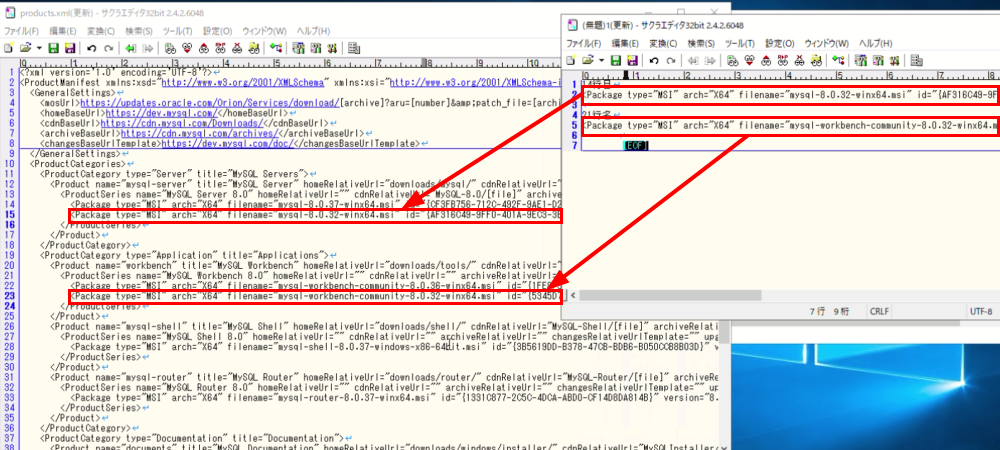Click green Save icon in products.xml window

(54, 47)
